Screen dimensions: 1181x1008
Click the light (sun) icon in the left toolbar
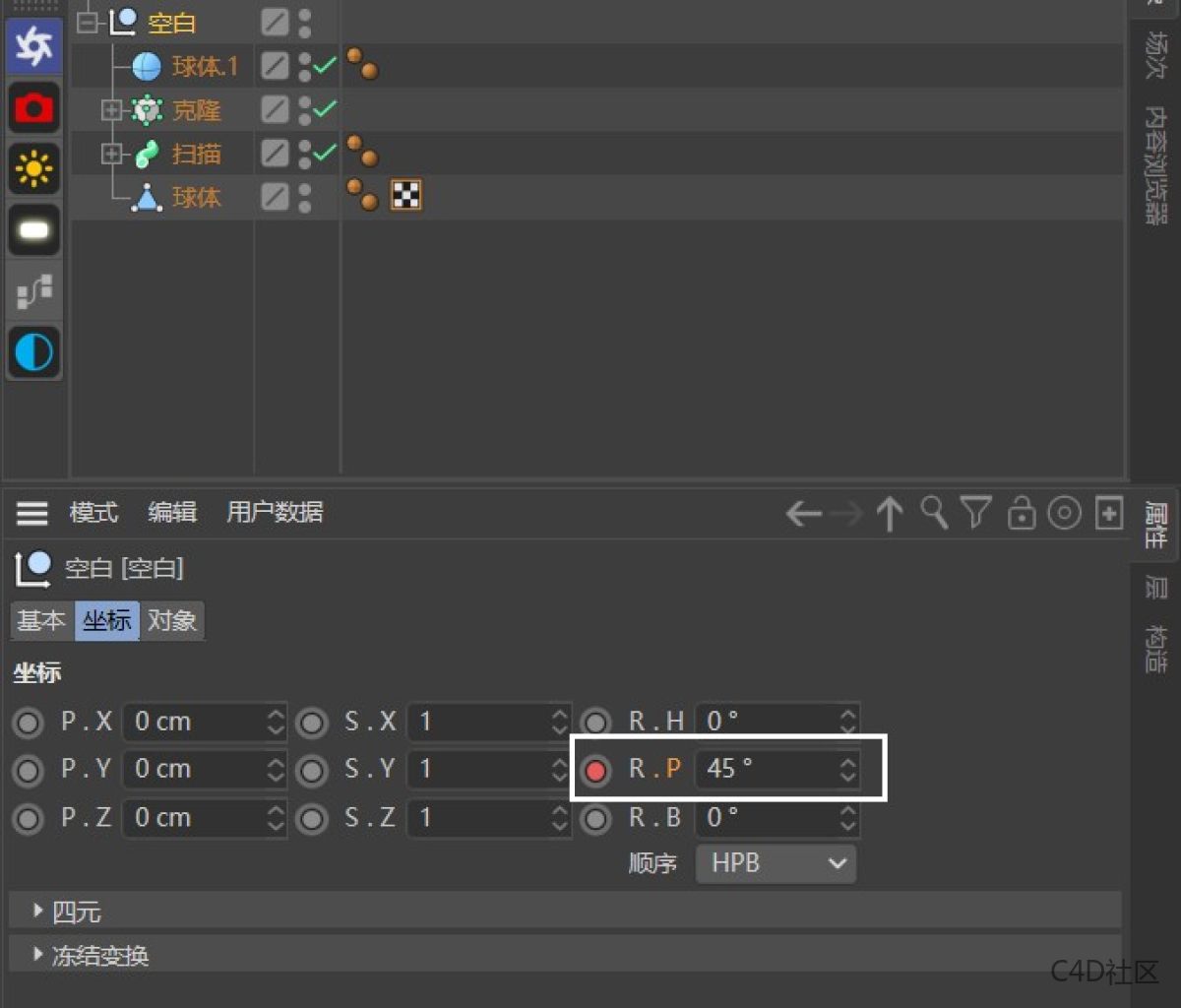point(33,168)
